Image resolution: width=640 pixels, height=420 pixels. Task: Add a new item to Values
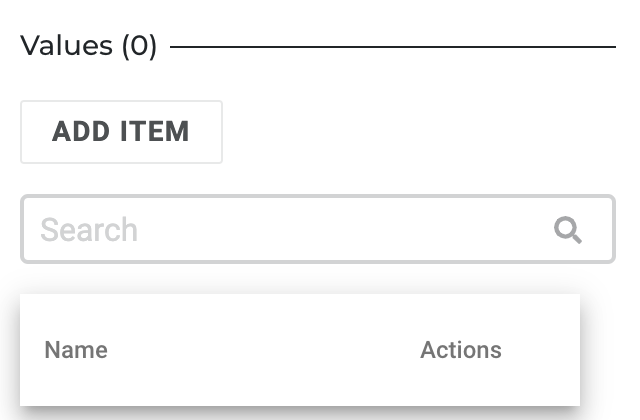pos(121,132)
